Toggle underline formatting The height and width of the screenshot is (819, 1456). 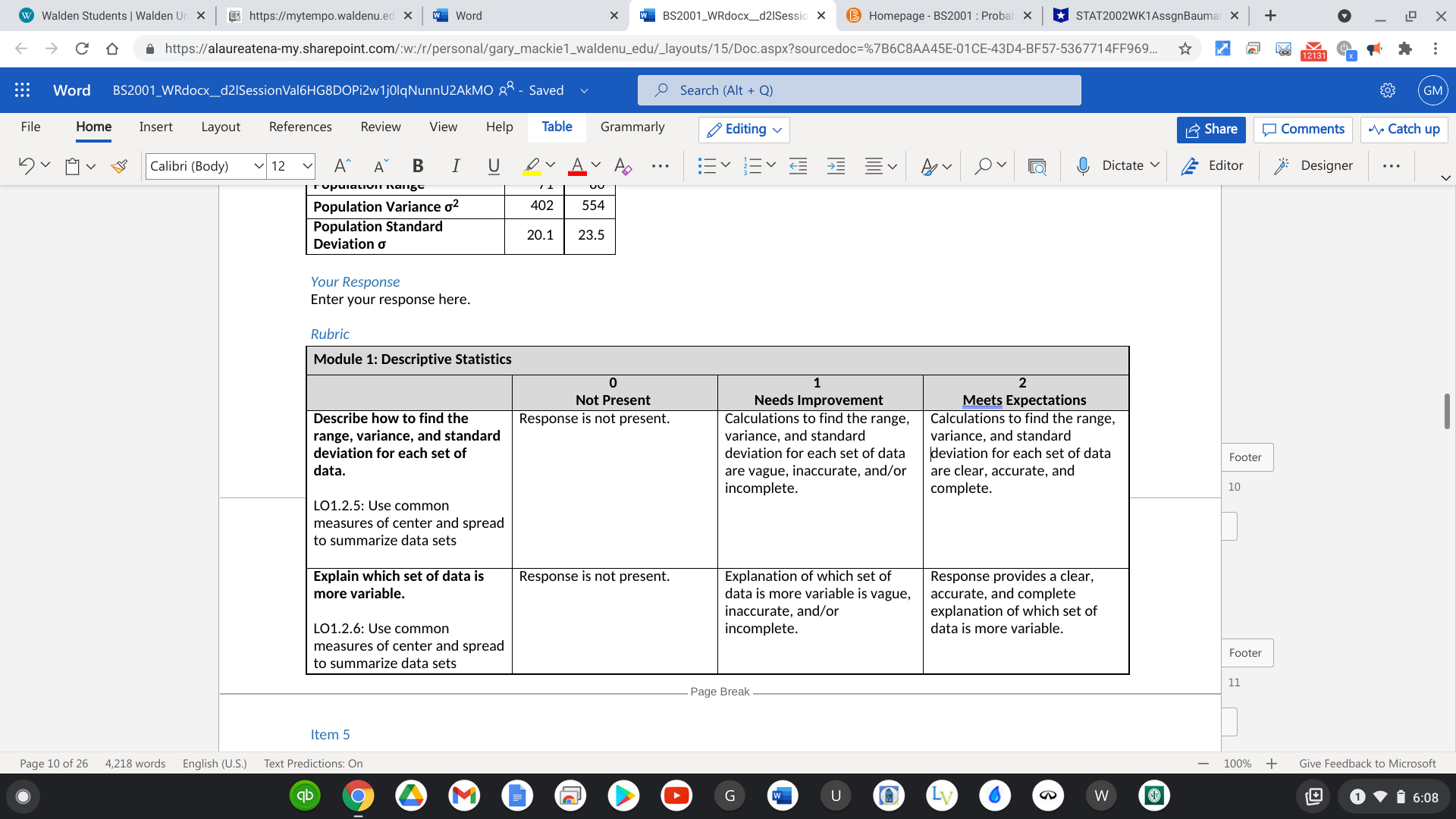pos(494,166)
